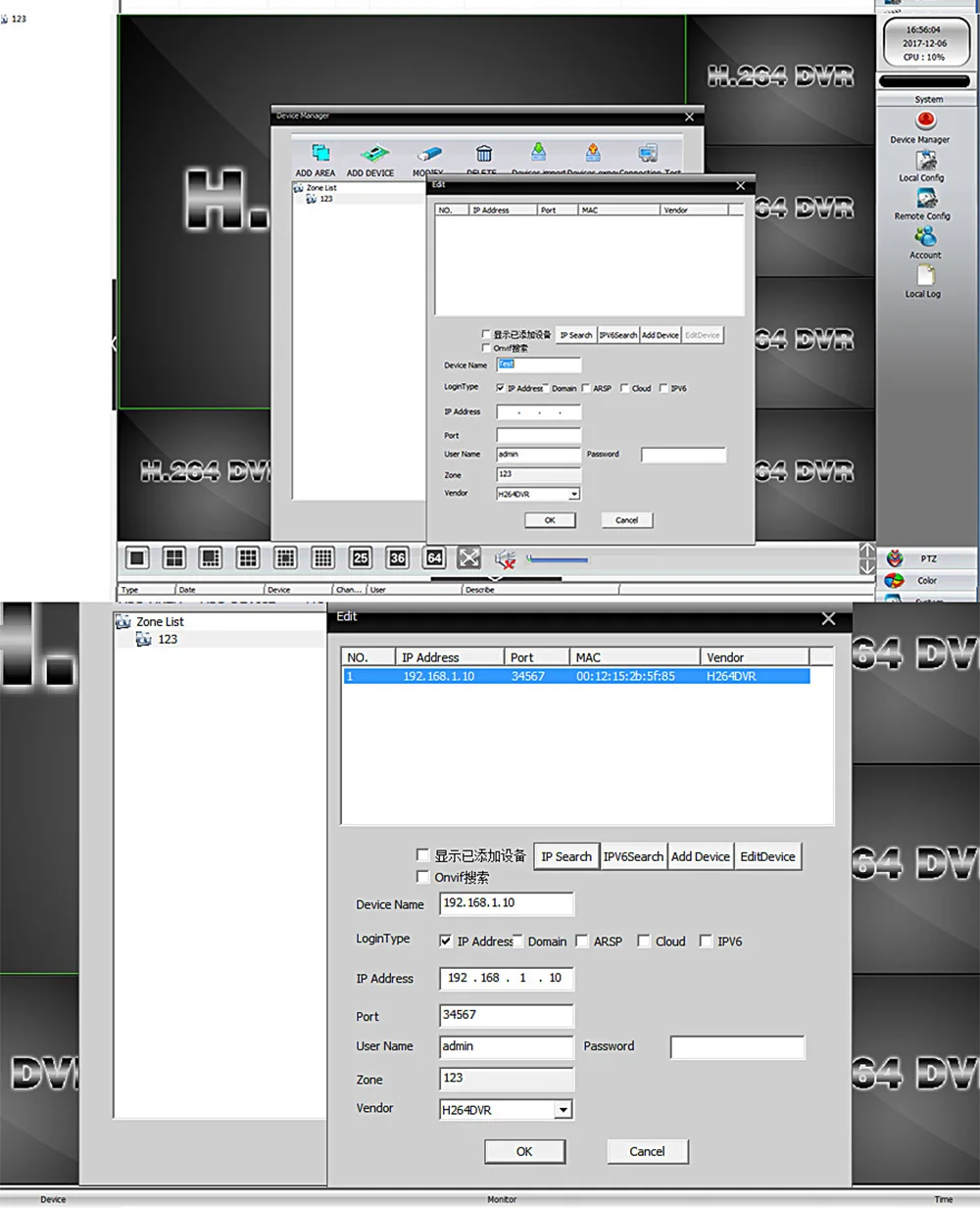
Task: Check IPV6 login type in enlarged Edit dialog
Action: tap(706, 941)
